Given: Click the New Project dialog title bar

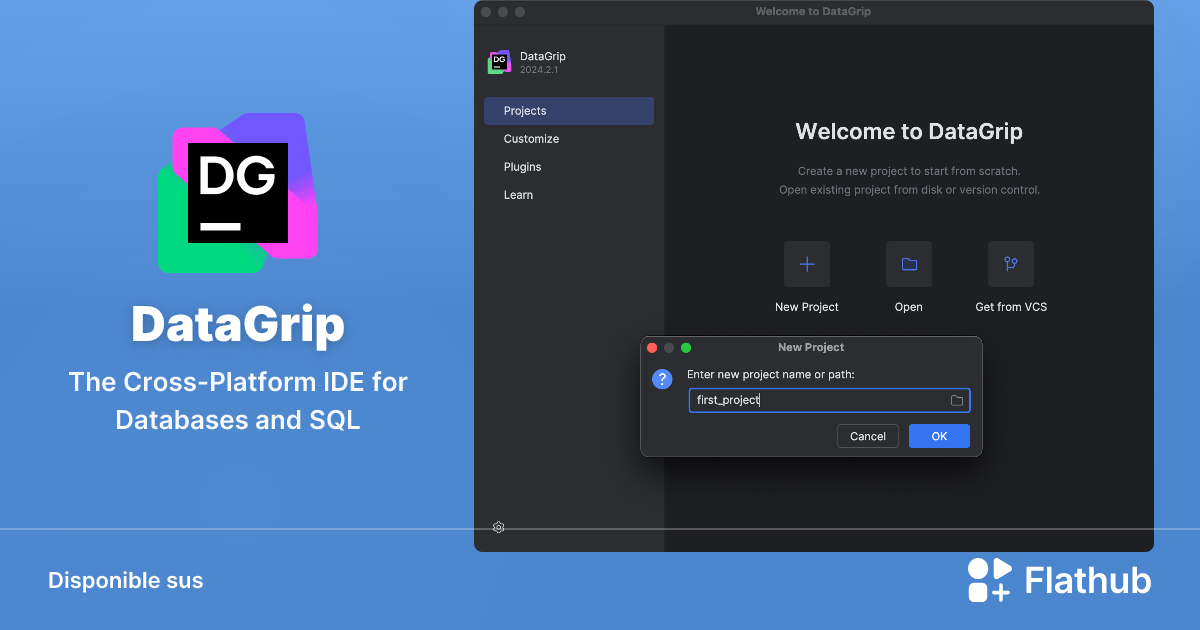Looking at the screenshot, I should [x=810, y=347].
